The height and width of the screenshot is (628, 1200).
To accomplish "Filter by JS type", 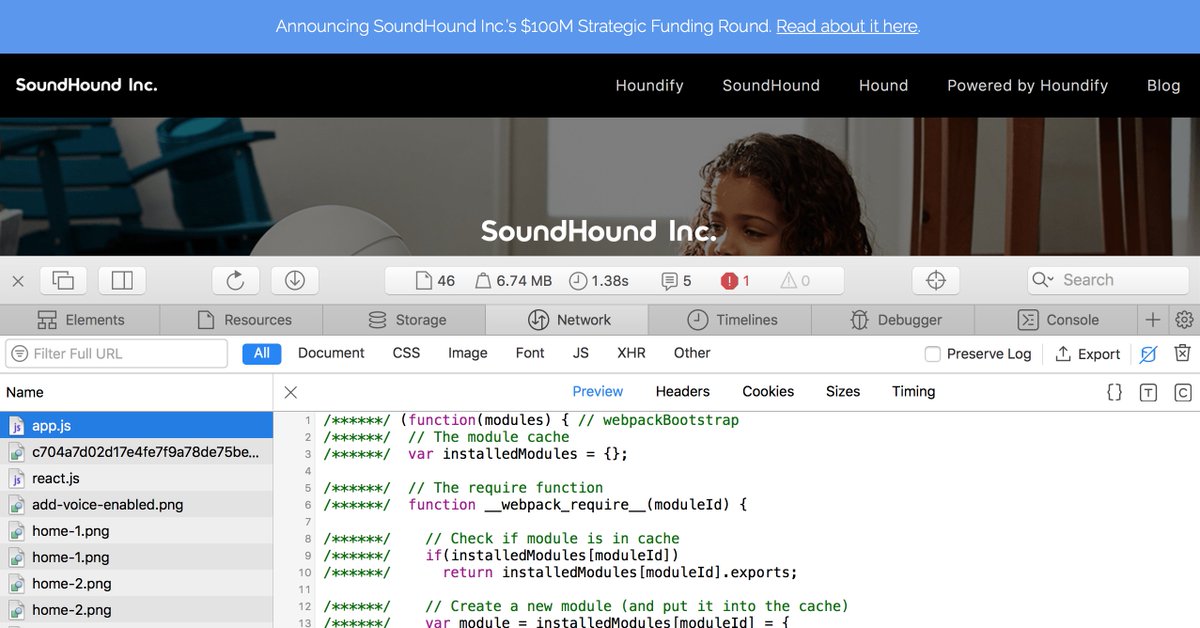I will pyautogui.click(x=581, y=353).
